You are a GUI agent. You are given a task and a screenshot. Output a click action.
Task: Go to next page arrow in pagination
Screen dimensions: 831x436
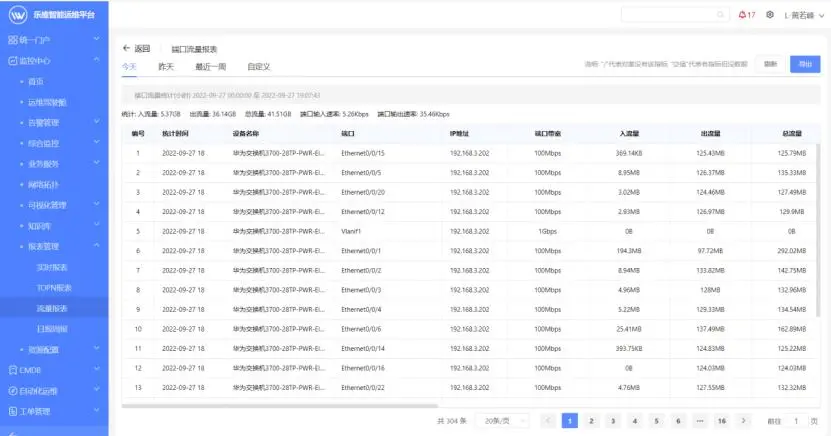click(744, 421)
